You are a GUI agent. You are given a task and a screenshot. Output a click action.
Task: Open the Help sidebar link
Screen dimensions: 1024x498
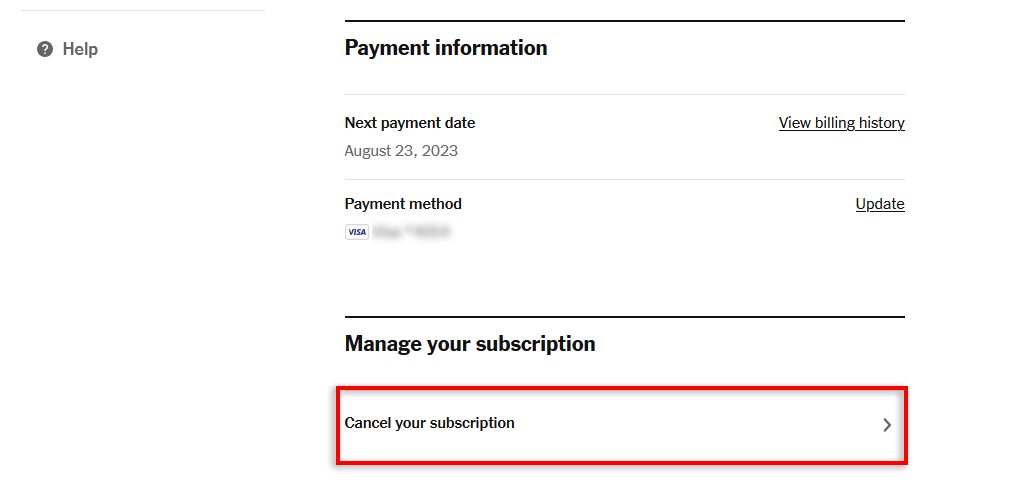[80, 49]
